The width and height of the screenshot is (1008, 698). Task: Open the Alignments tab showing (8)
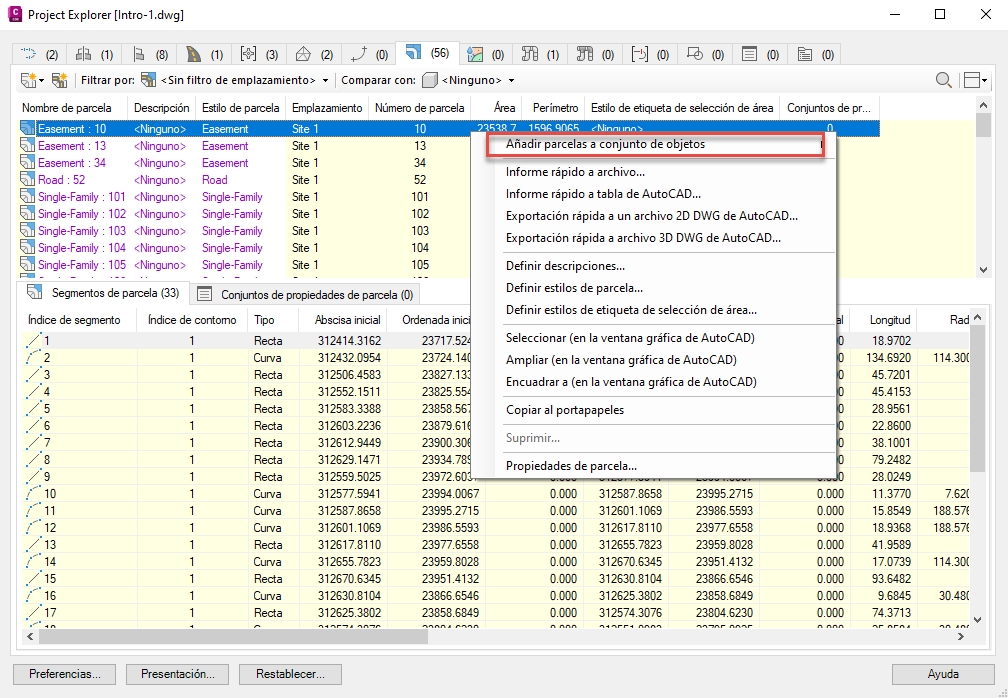149,54
